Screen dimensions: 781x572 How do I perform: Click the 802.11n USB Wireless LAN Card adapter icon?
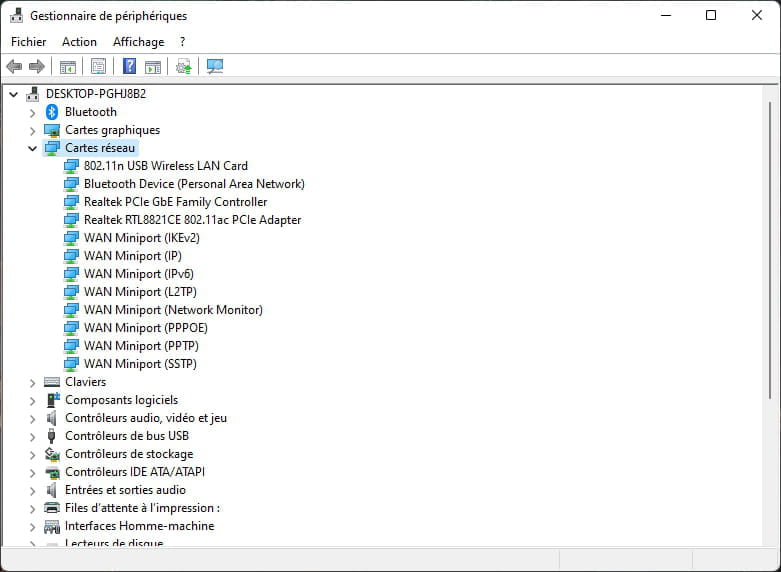(71, 166)
